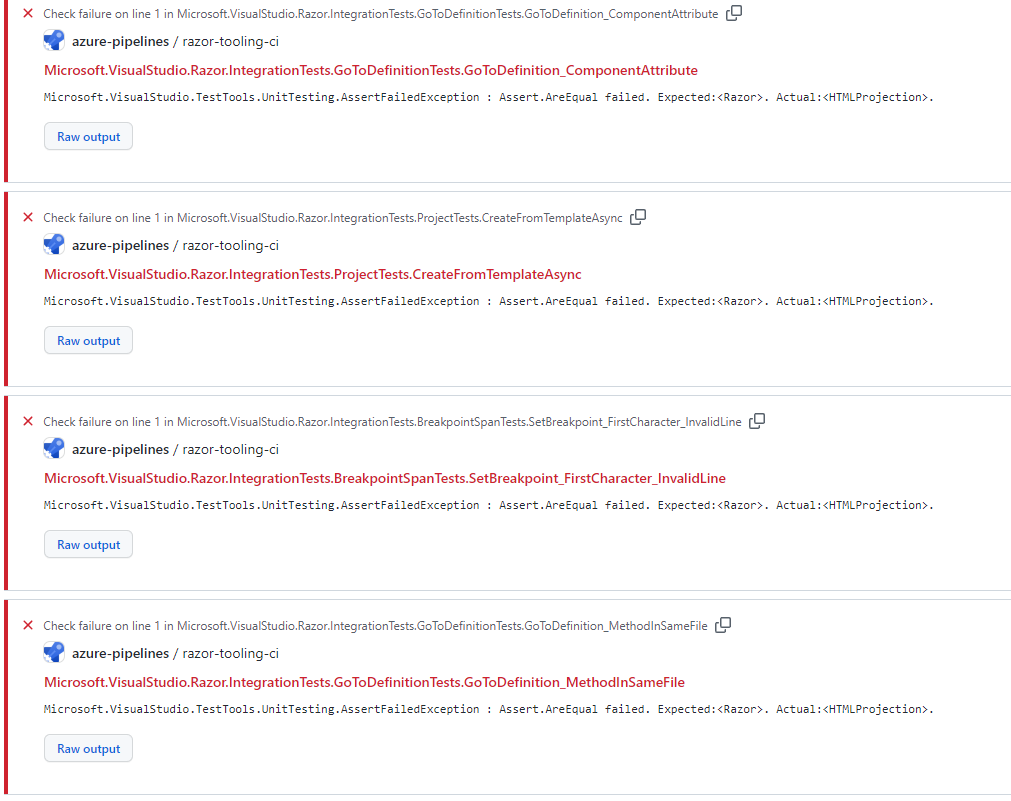Screen dimensions: 1011x801
Task: Click azure-pipelines / razor-tooling-ci in SetBreakpoint_FirstCharacter_InvalidLine annotation
Action: pos(175,449)
